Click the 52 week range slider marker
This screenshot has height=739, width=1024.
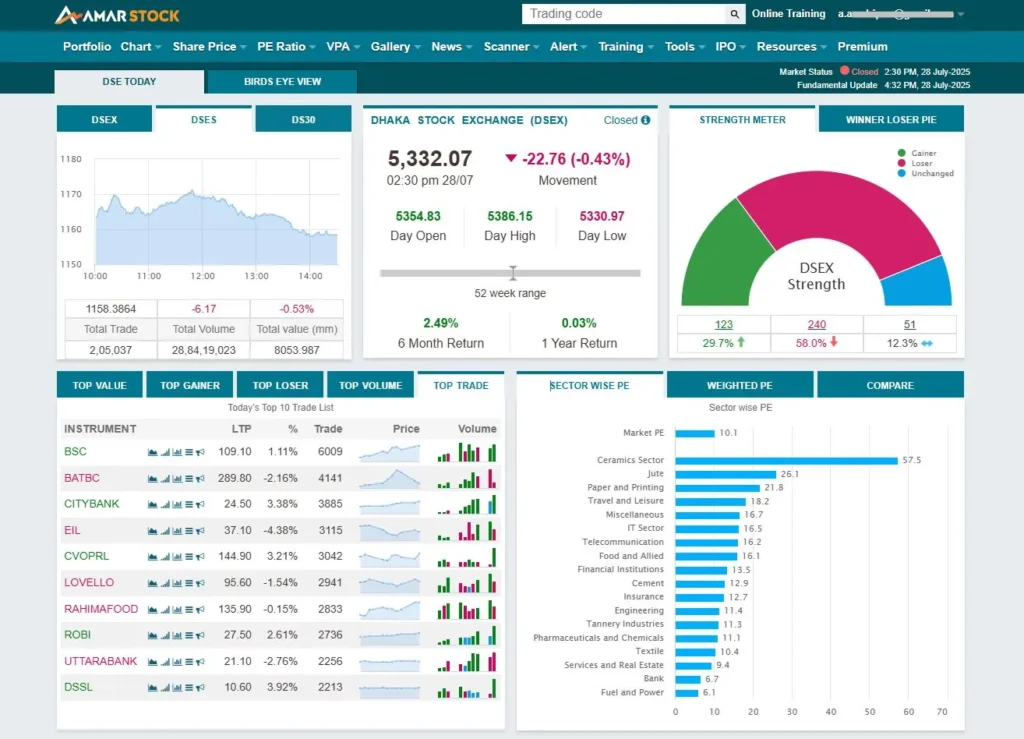pos(513,273)
